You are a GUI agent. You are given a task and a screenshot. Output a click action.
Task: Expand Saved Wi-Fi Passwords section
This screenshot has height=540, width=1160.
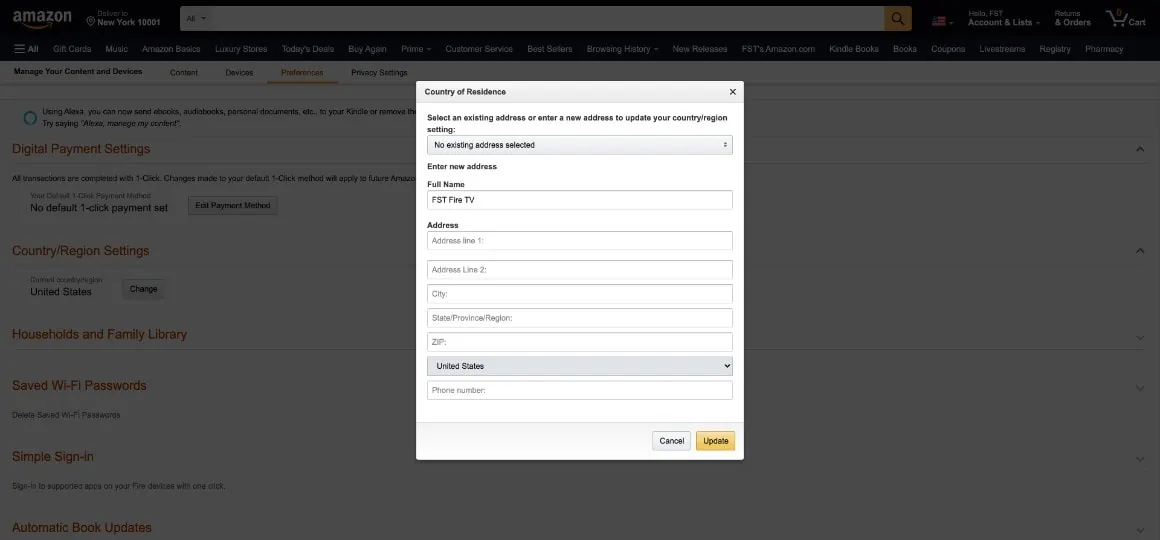point(1140,388)
